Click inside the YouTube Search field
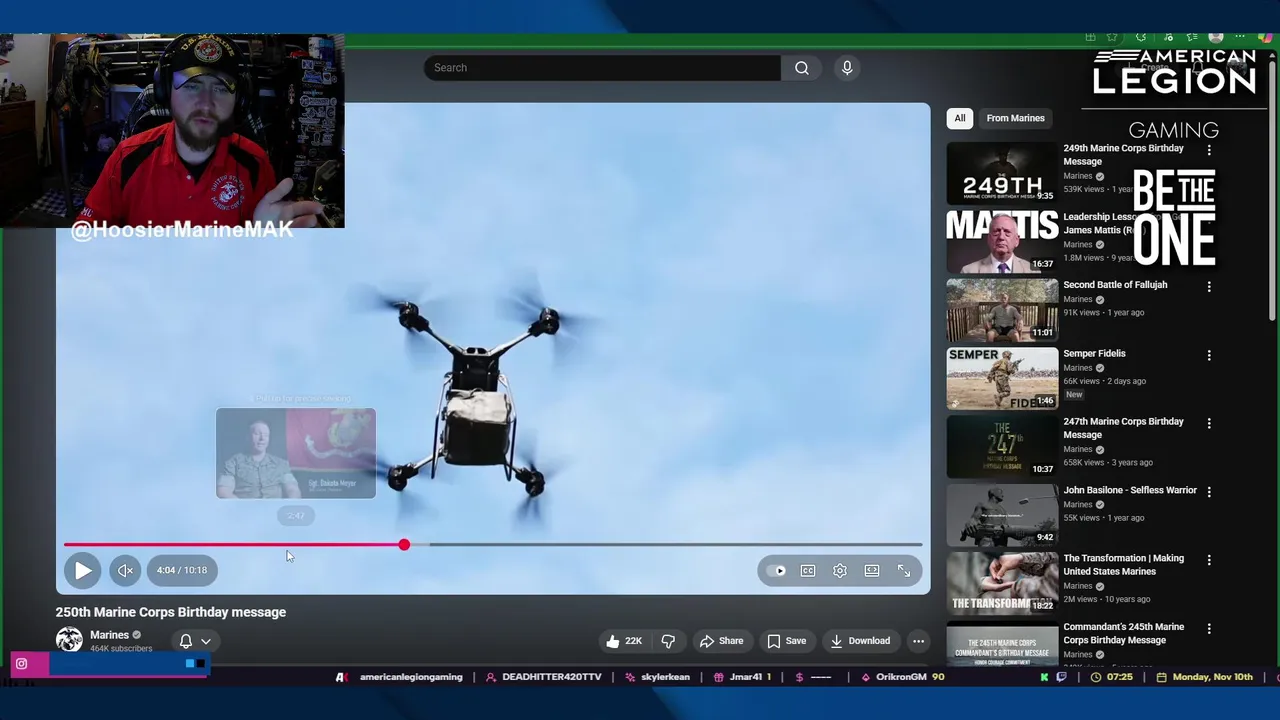Screen dimensions: 1280x720 [602, 68]
